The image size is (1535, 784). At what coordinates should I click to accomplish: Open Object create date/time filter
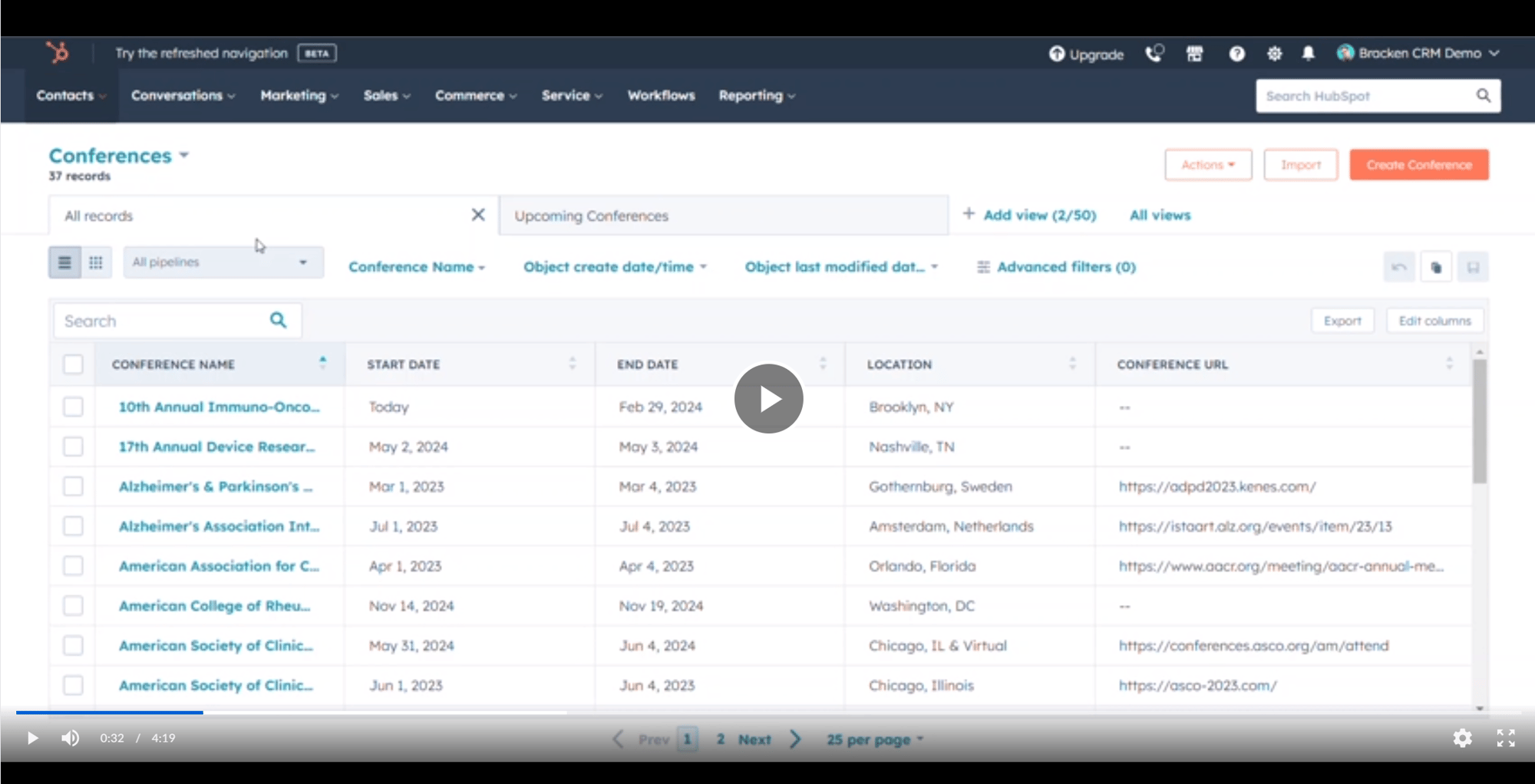click(615, 267)
